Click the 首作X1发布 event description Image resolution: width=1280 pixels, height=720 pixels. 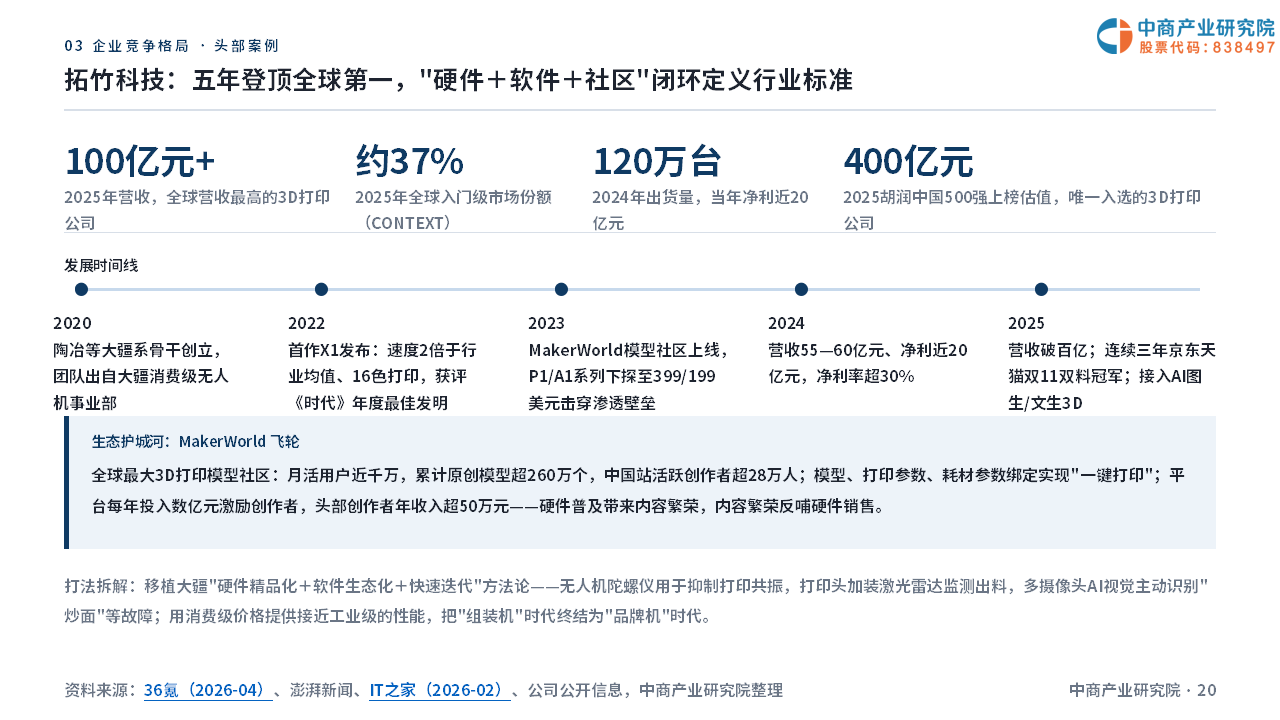382,377
